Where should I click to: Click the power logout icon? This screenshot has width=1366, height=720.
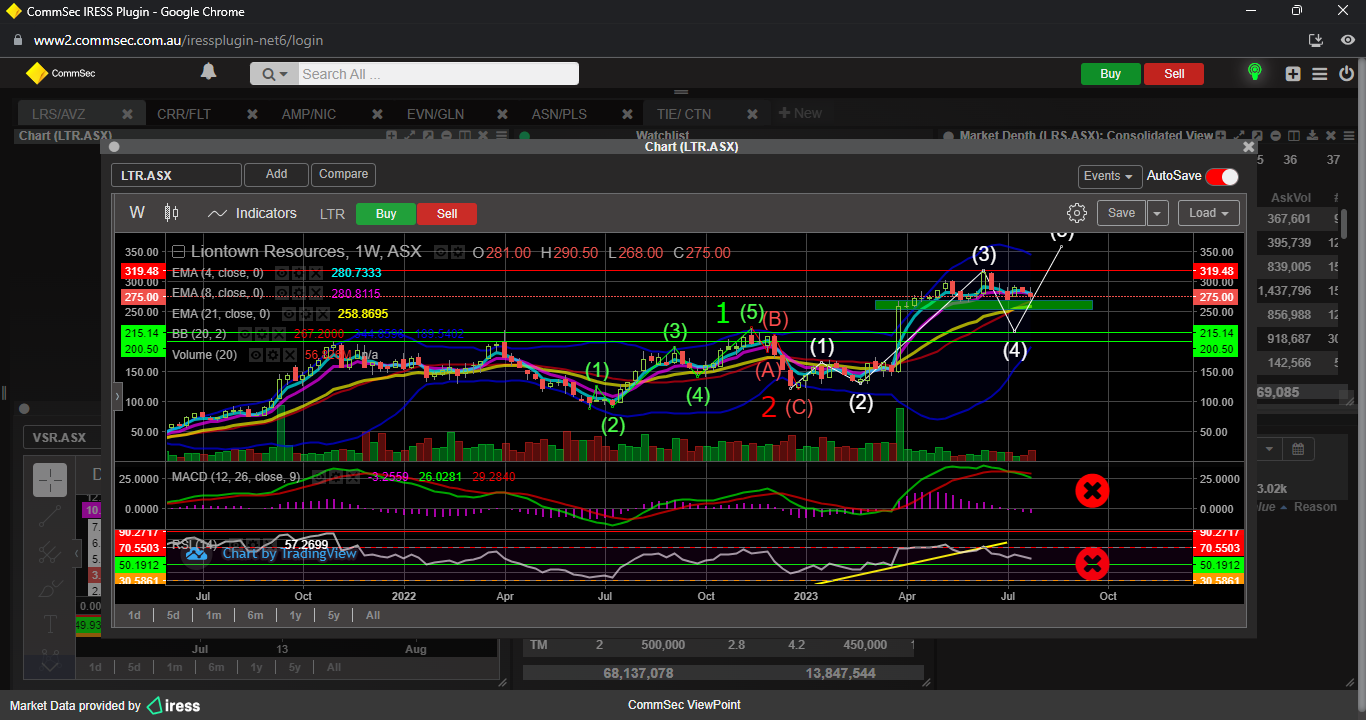[x=1346, y=73]
